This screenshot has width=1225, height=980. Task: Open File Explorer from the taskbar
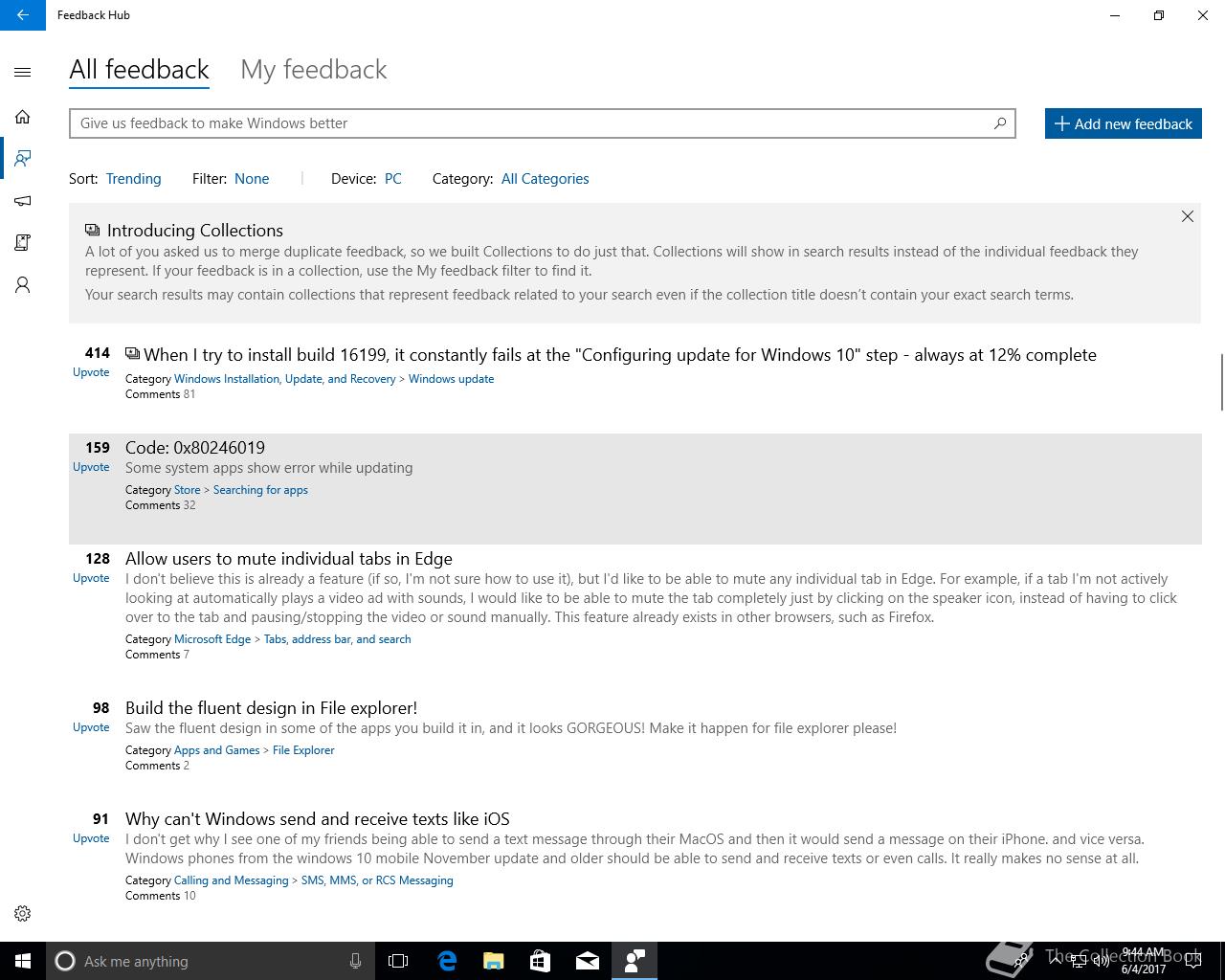click(x=494, y=961)
